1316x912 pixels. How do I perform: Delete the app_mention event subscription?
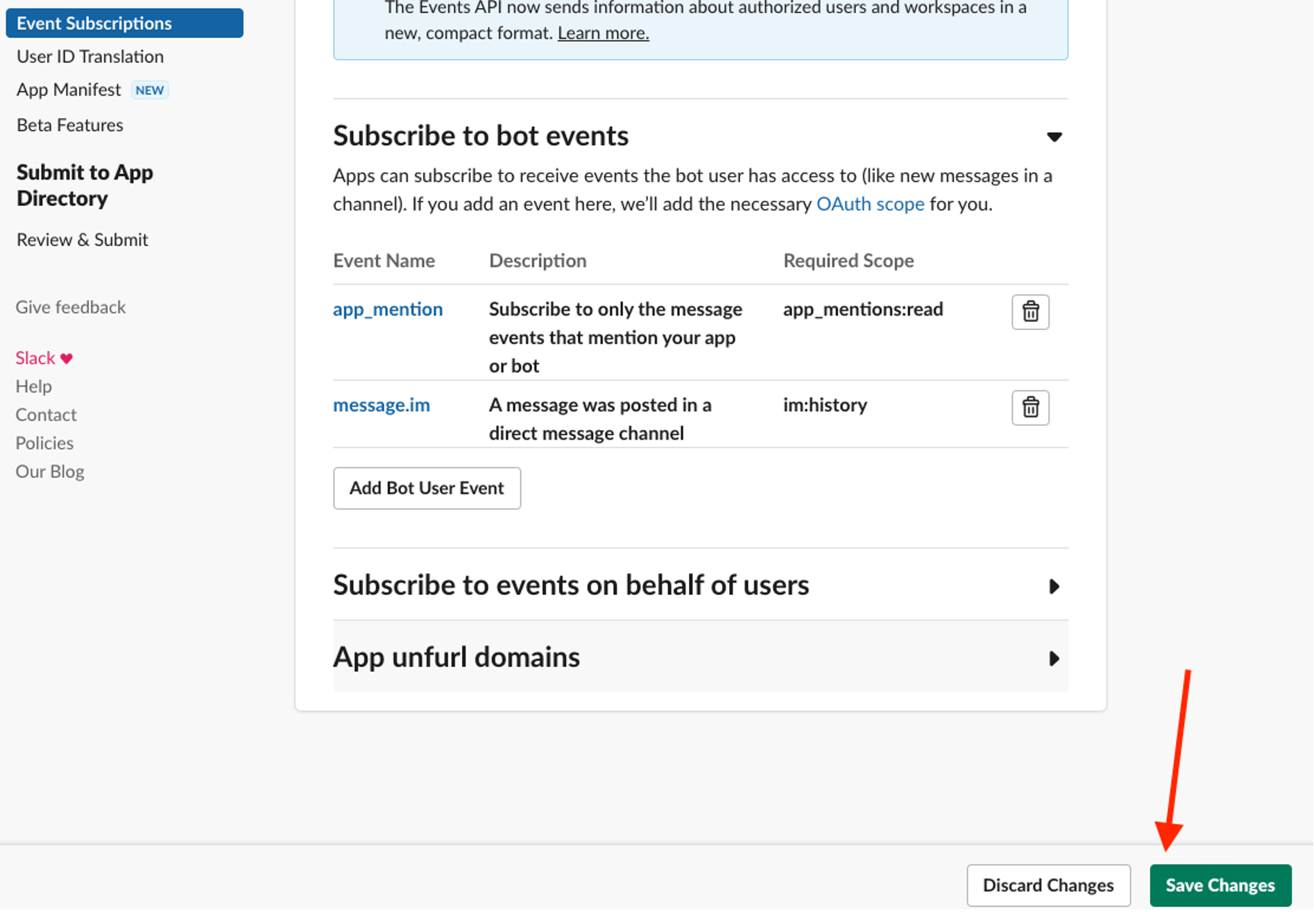point(1030,312)
